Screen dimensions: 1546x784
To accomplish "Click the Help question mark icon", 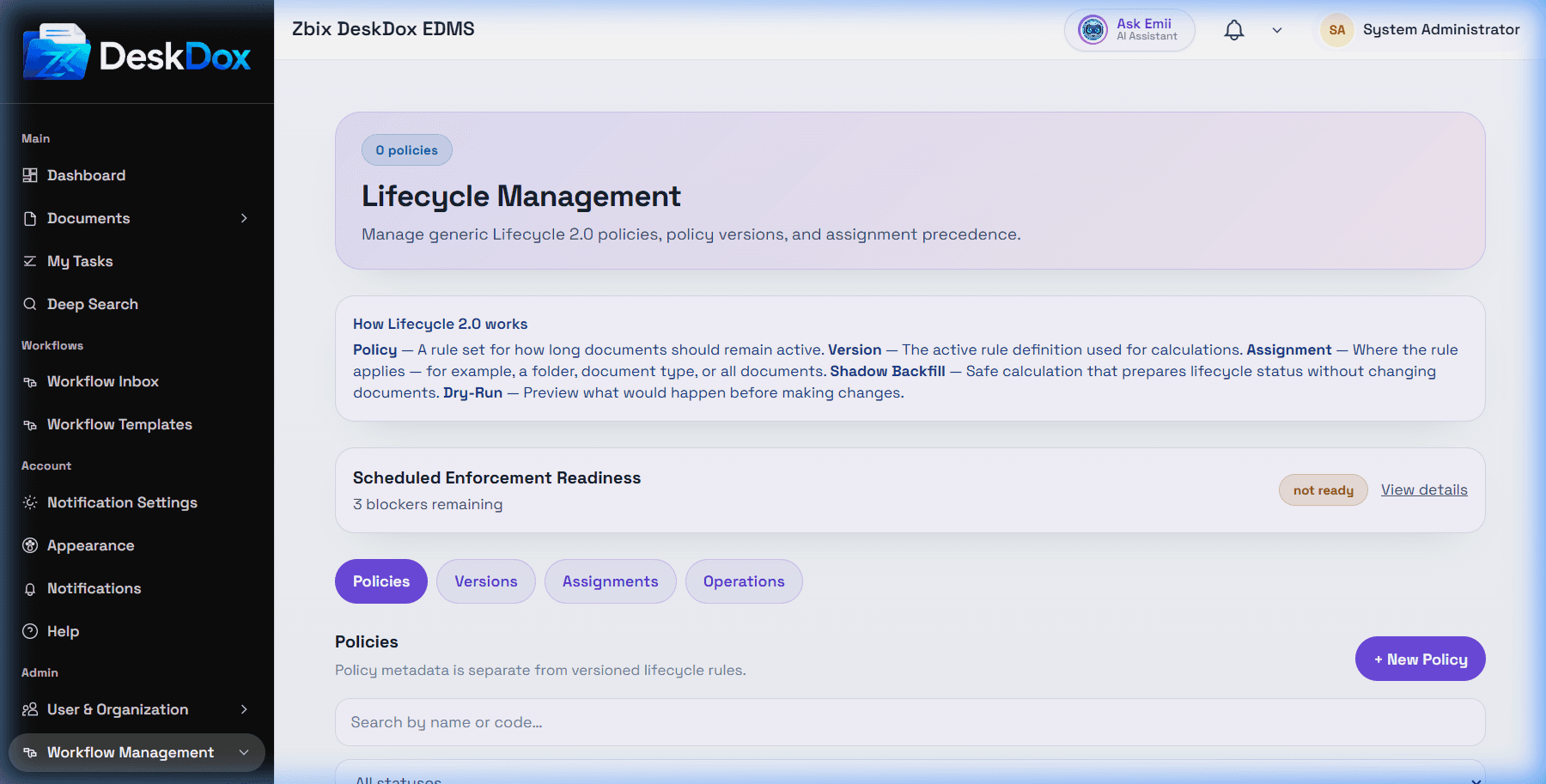I will (30, 631).
